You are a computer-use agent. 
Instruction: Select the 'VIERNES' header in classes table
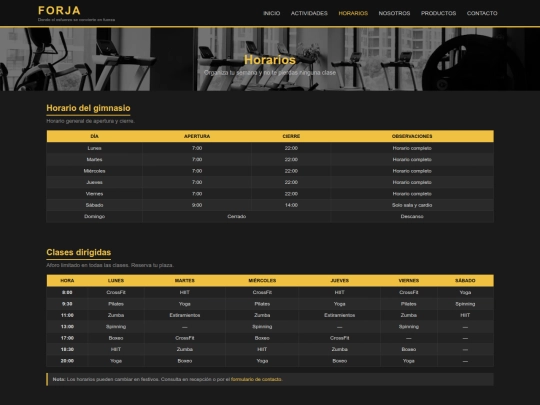coord(409,281)
